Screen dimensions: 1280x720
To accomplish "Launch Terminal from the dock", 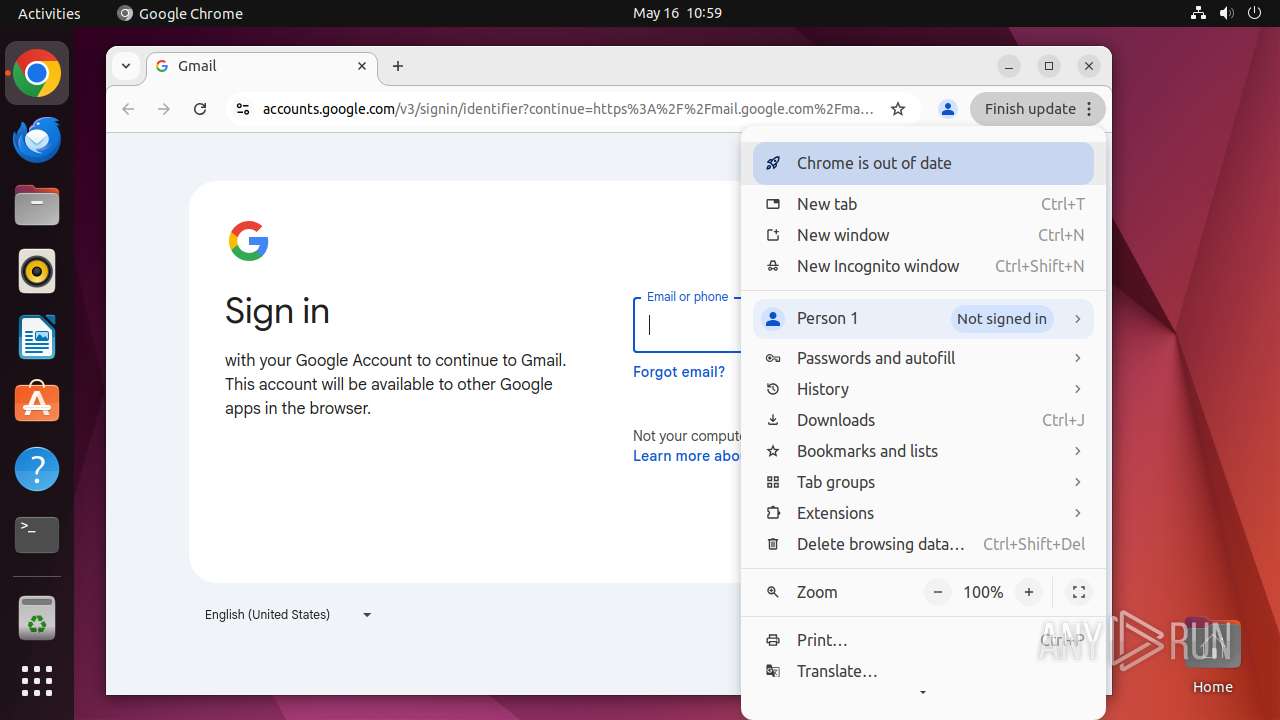I will click(x=37, y=535).
